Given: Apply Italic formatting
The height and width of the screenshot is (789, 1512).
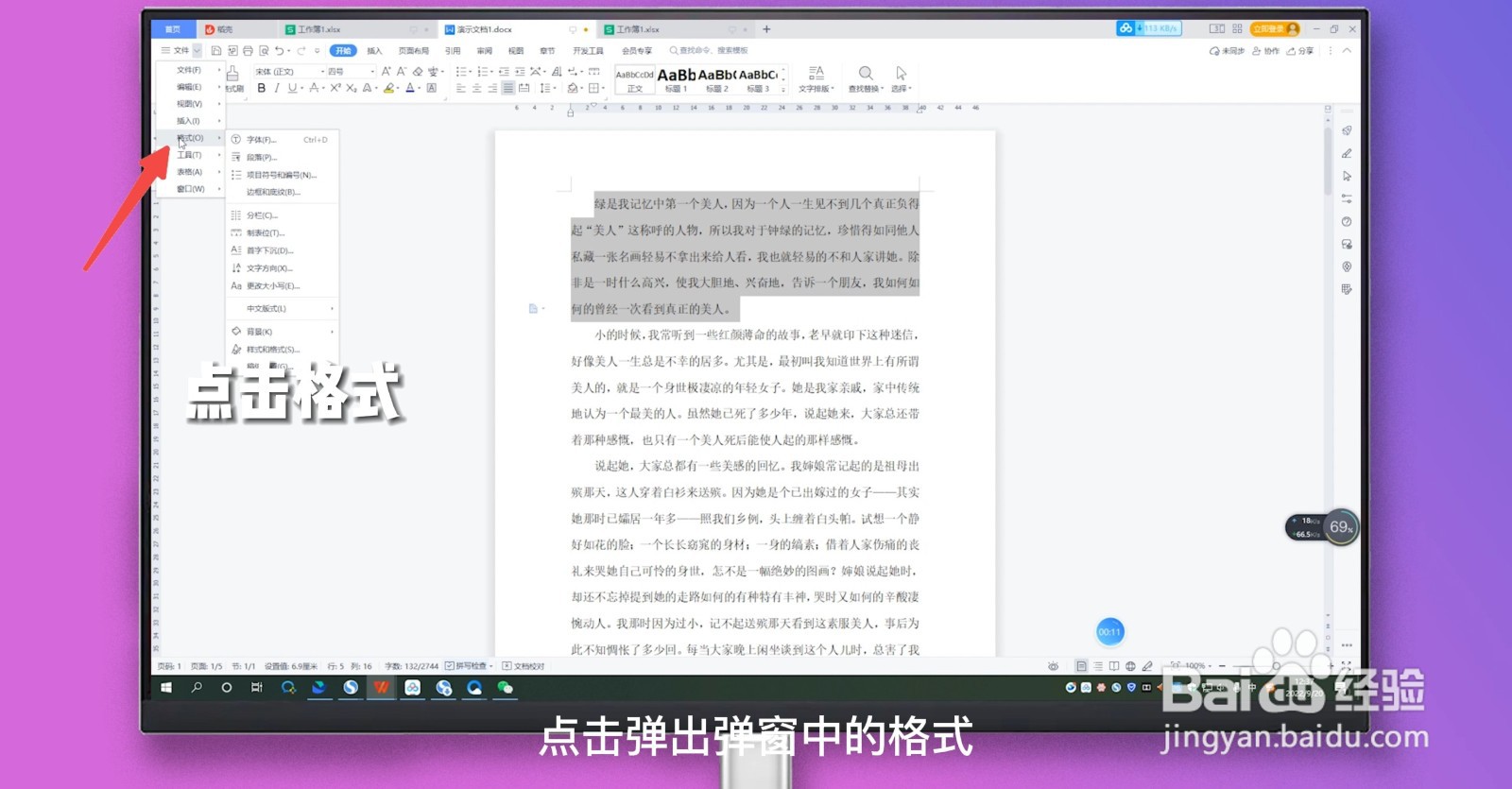Looking at the screenshot, I should click(x=277, y=88).
